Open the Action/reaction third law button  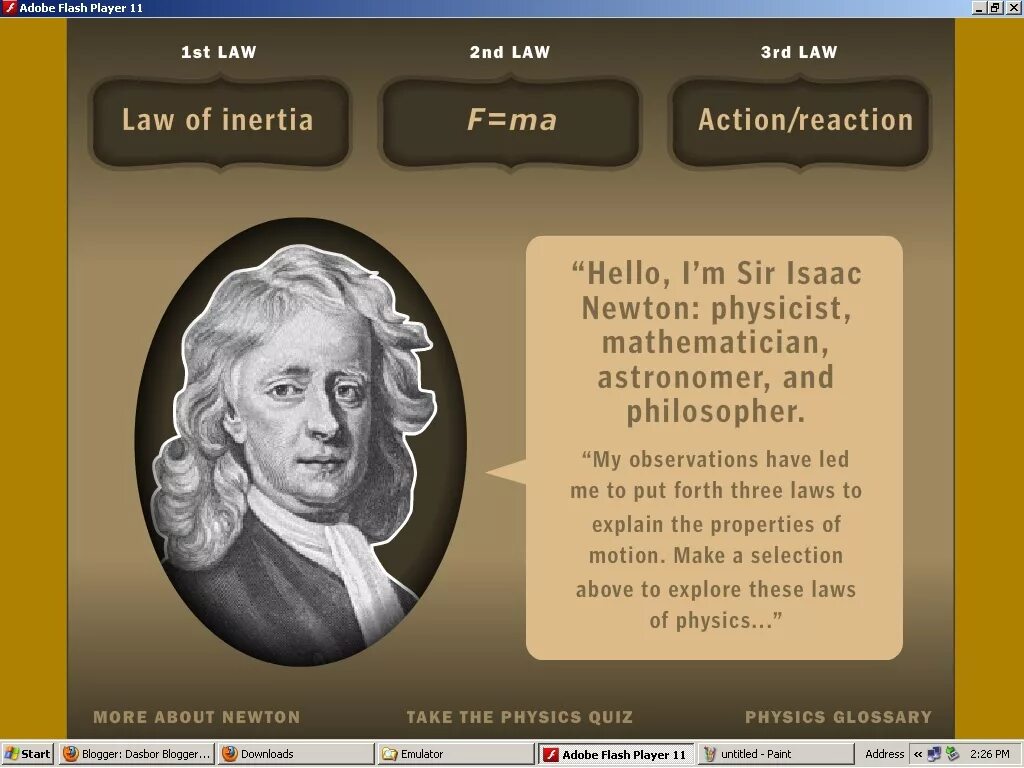click(x=801, y=121)
